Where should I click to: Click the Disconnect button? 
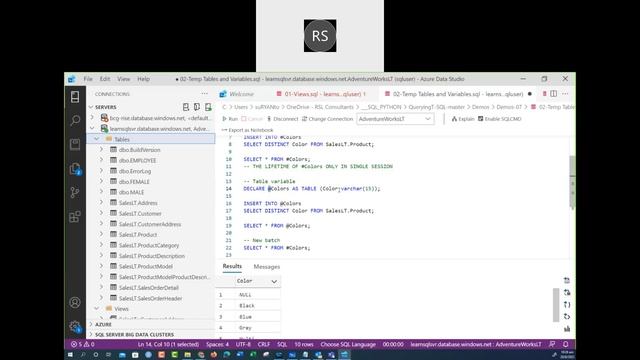pyautogui.click(x=282, y=119)
